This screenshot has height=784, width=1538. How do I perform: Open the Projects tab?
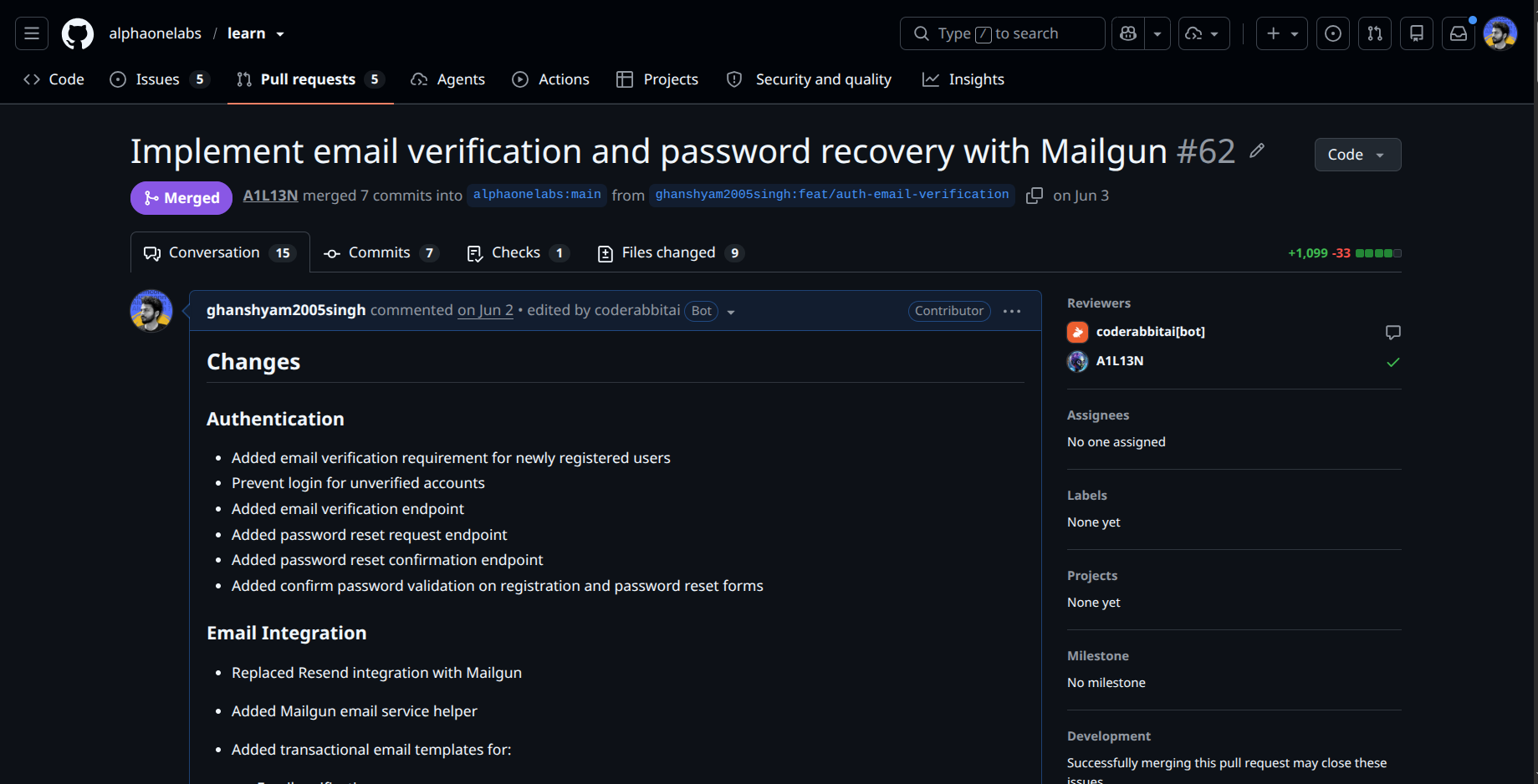(657, 79)
